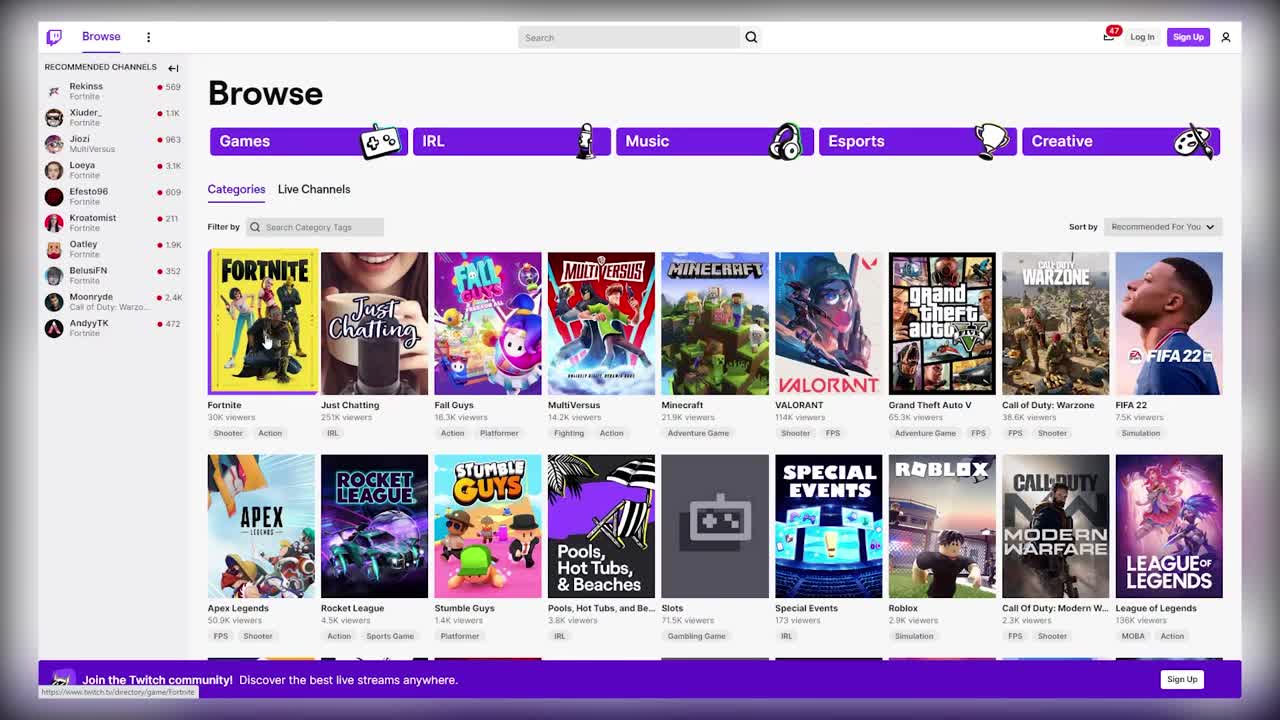
Task: Switch to the Categories tab
Action: (x=236, y=189)
